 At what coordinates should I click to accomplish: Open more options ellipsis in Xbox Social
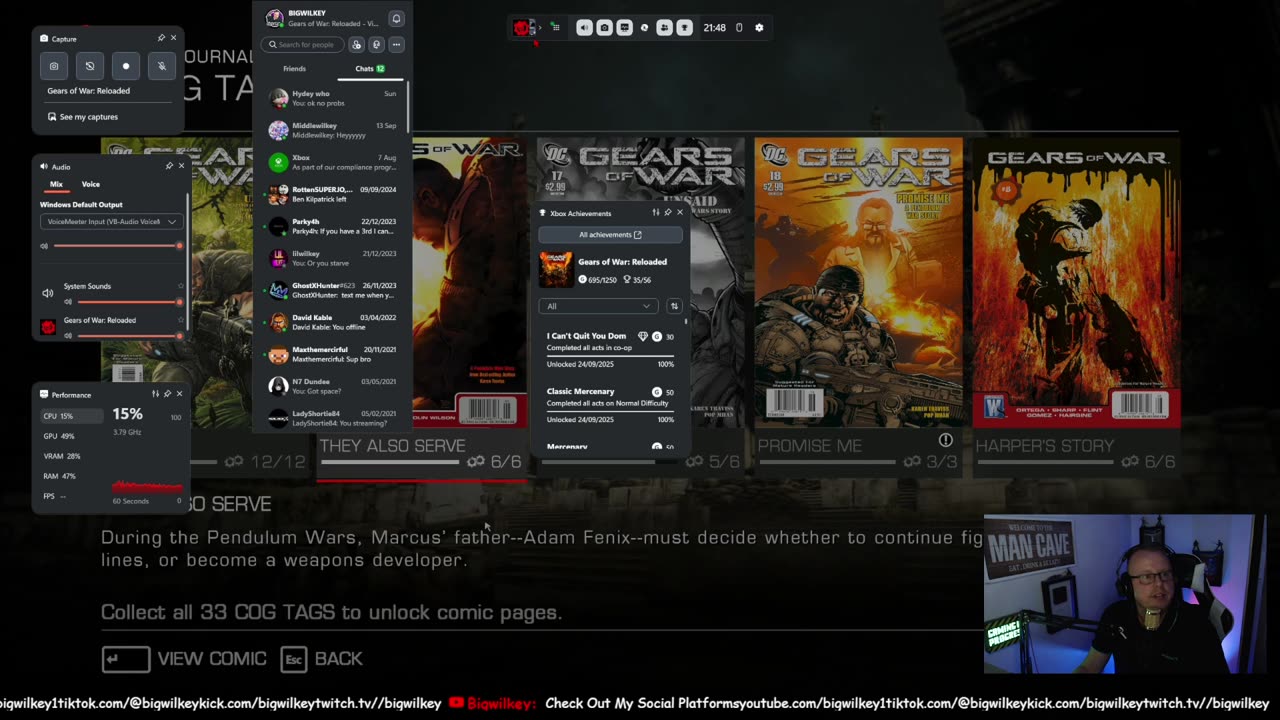coord(396,44)
